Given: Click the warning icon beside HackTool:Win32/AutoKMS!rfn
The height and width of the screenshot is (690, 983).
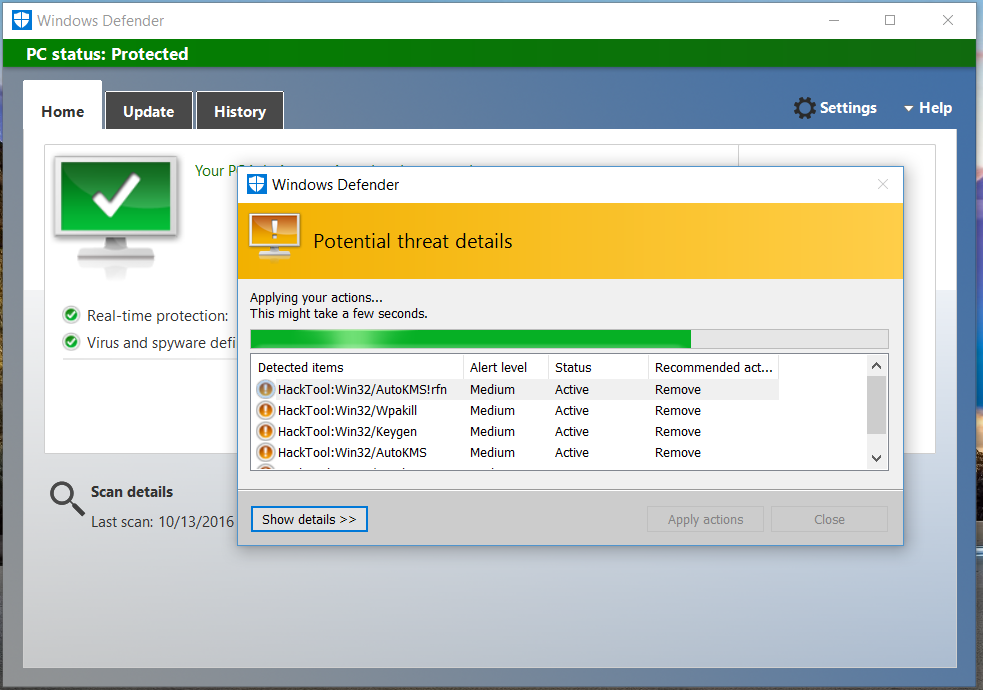Looking at the screenshot, I should [x=266, y=390].
